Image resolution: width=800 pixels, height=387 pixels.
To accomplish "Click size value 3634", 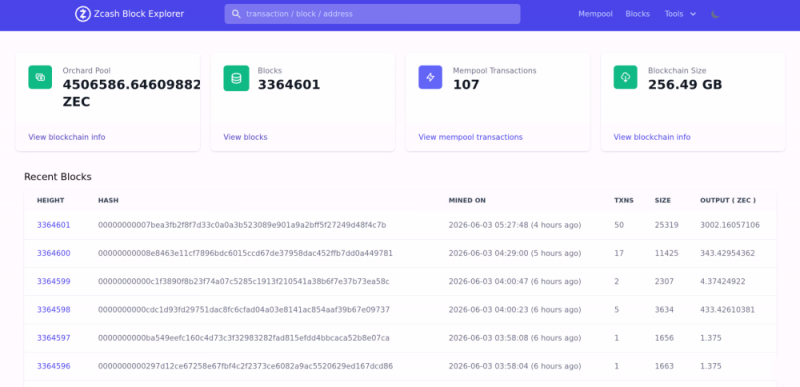I will [664, 309].
